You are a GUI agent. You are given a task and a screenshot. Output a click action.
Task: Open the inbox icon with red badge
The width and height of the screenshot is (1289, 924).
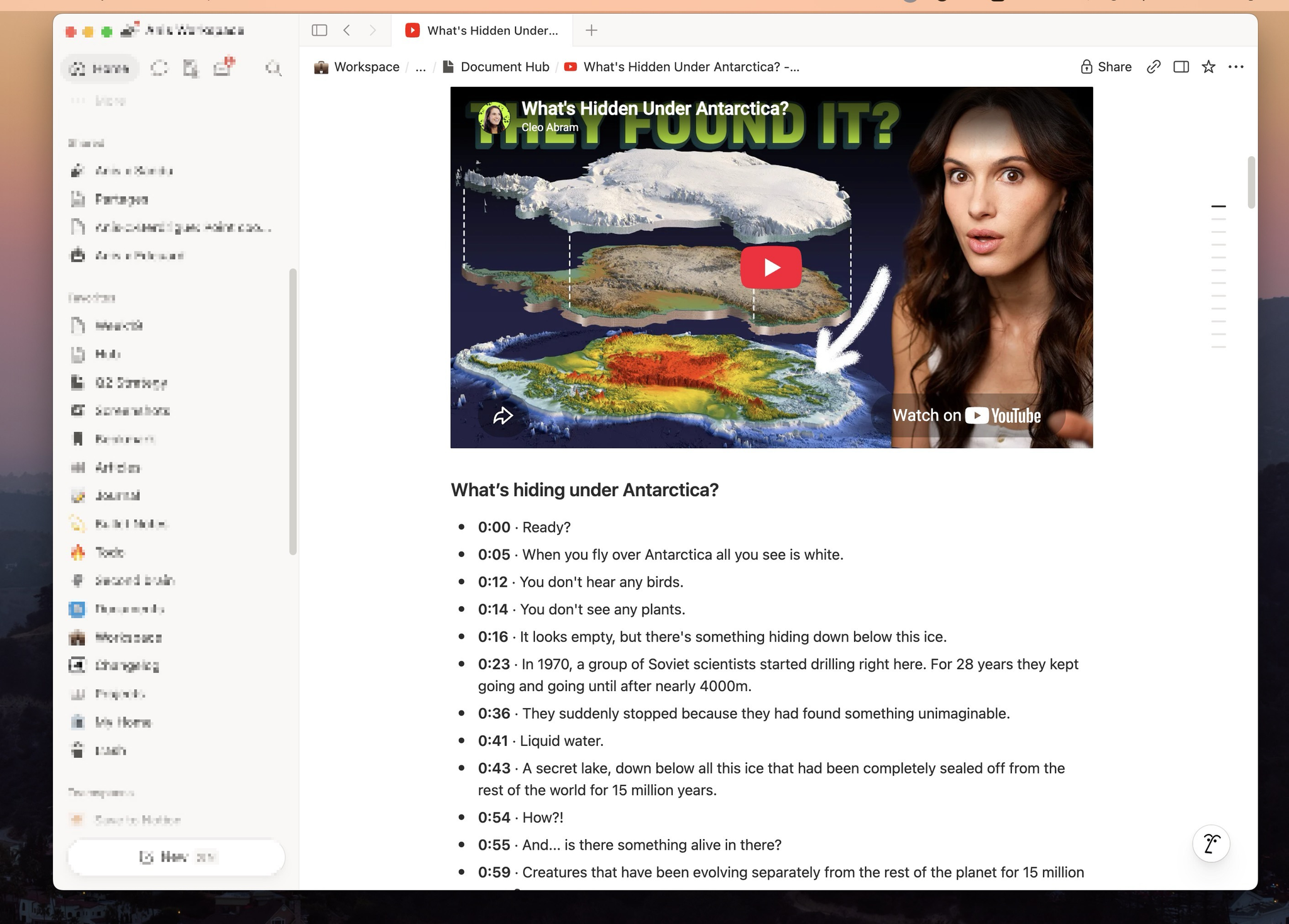click(x=223, y=67)
